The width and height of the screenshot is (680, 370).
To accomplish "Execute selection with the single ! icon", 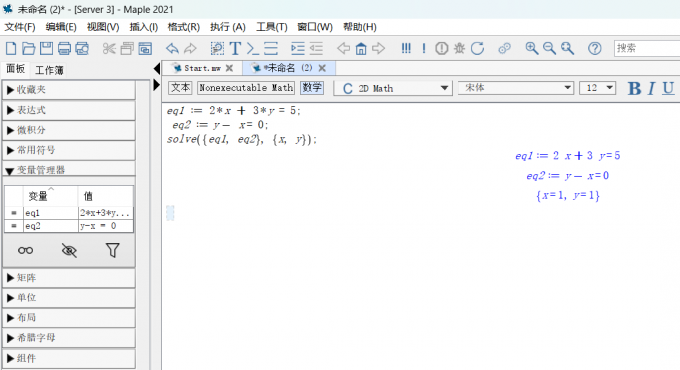I will point(424,48).
